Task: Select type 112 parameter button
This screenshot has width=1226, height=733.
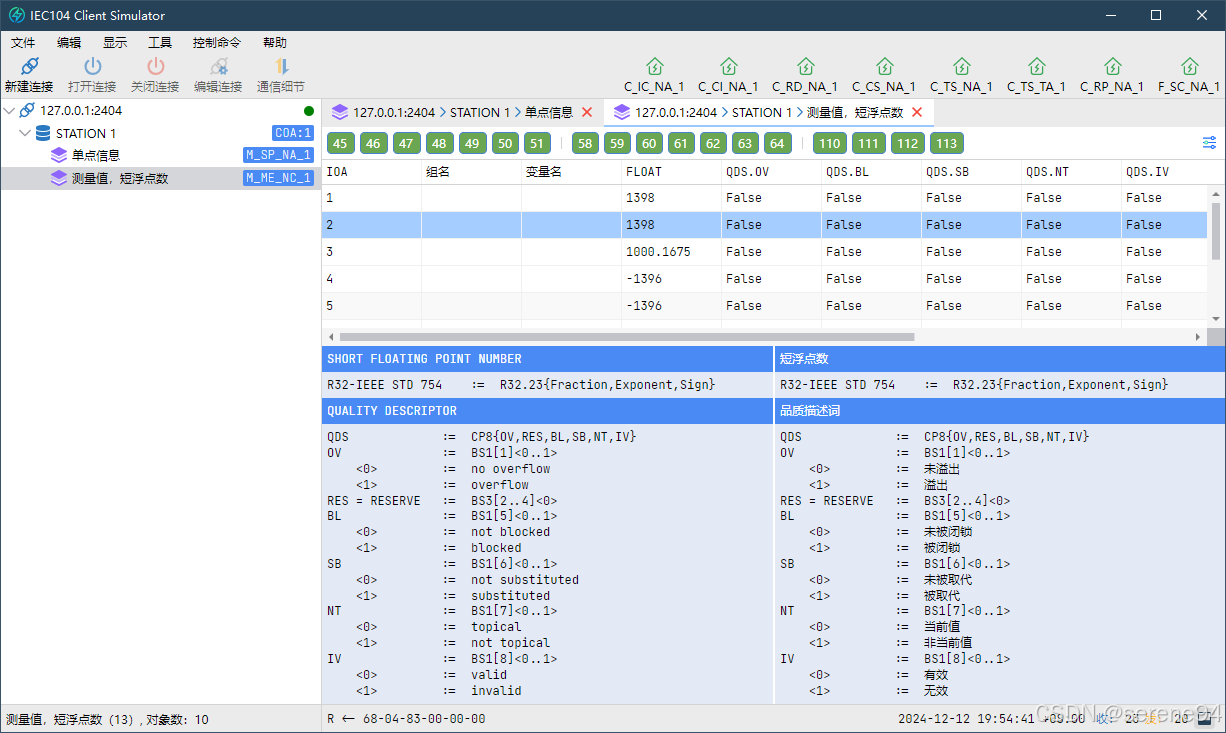Action: coord(908,143)
